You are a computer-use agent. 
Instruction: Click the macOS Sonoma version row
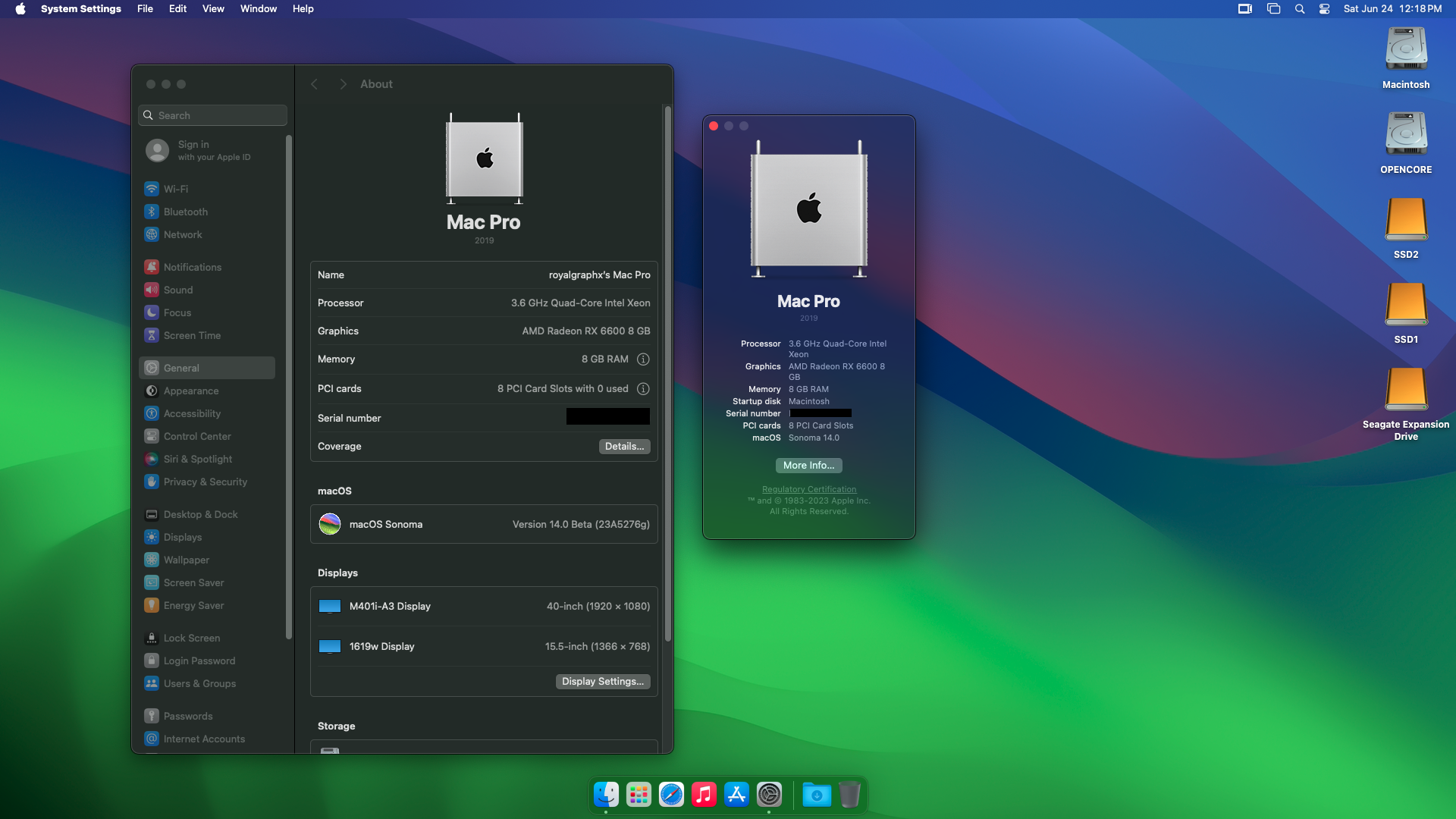point(484,524)
